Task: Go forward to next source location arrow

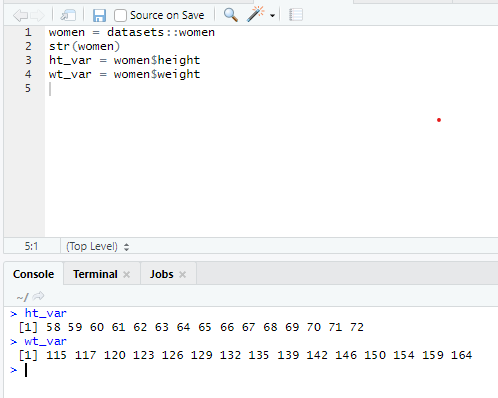Action: 37,15
